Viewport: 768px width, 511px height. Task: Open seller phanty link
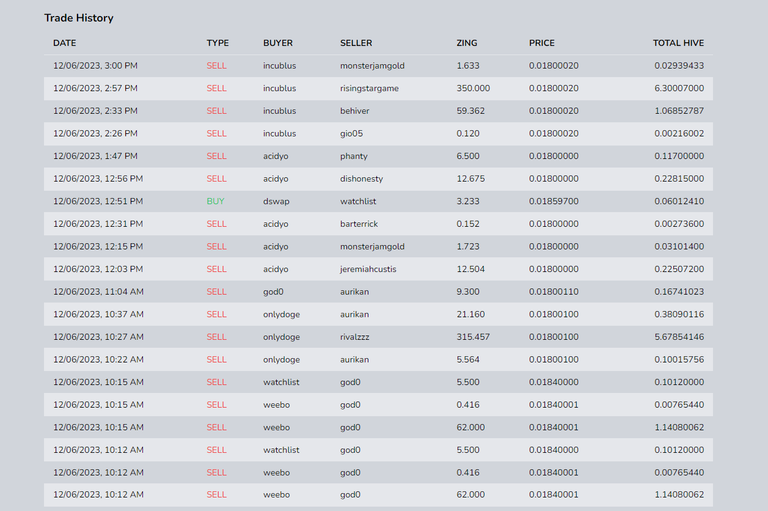click(x=354, y=156)
